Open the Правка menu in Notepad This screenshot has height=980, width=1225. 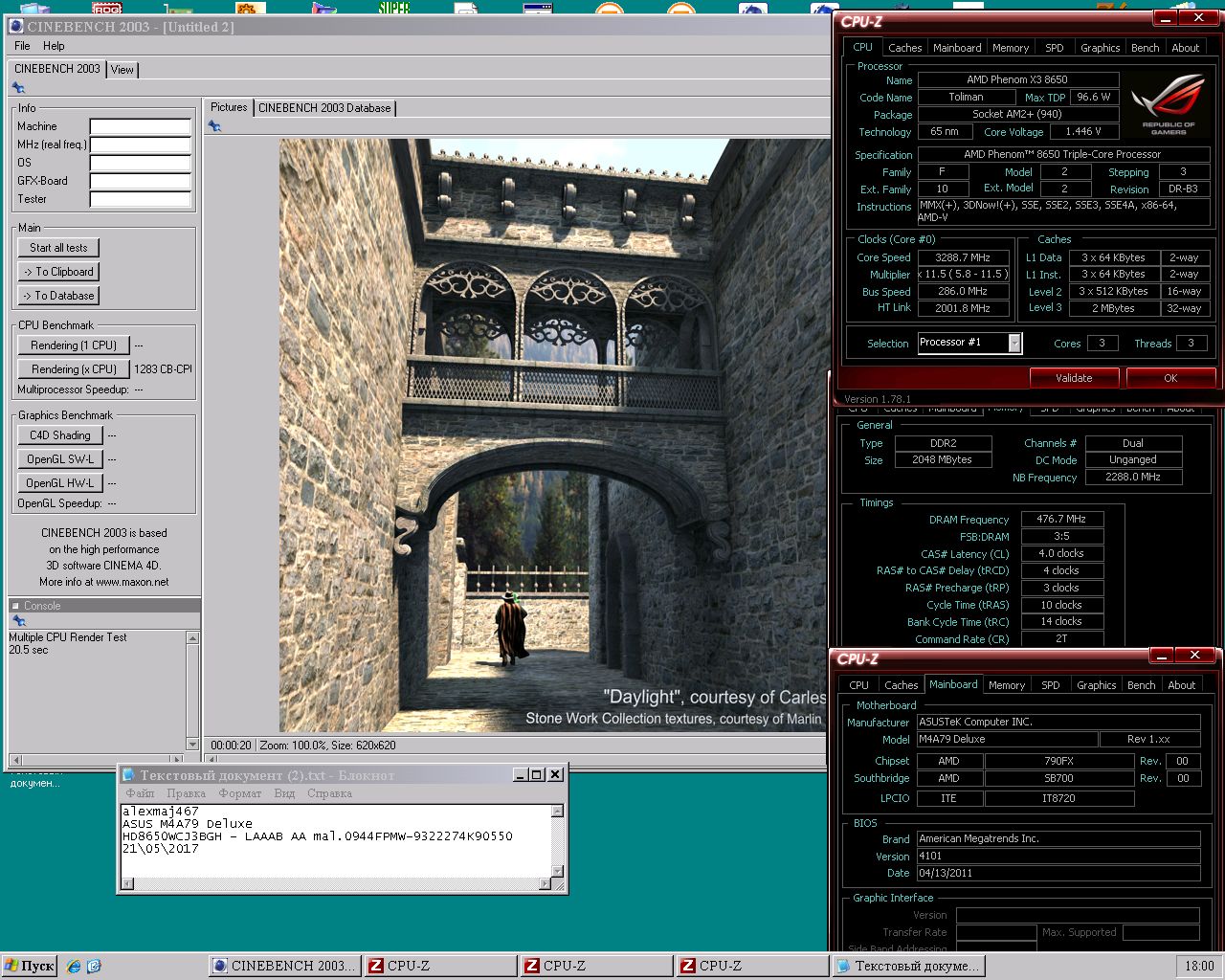tap(186, 793)
